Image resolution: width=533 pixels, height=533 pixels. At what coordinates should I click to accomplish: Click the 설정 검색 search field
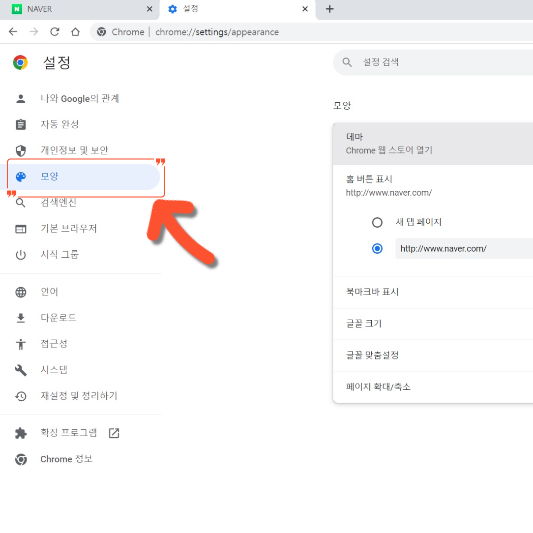434,62
